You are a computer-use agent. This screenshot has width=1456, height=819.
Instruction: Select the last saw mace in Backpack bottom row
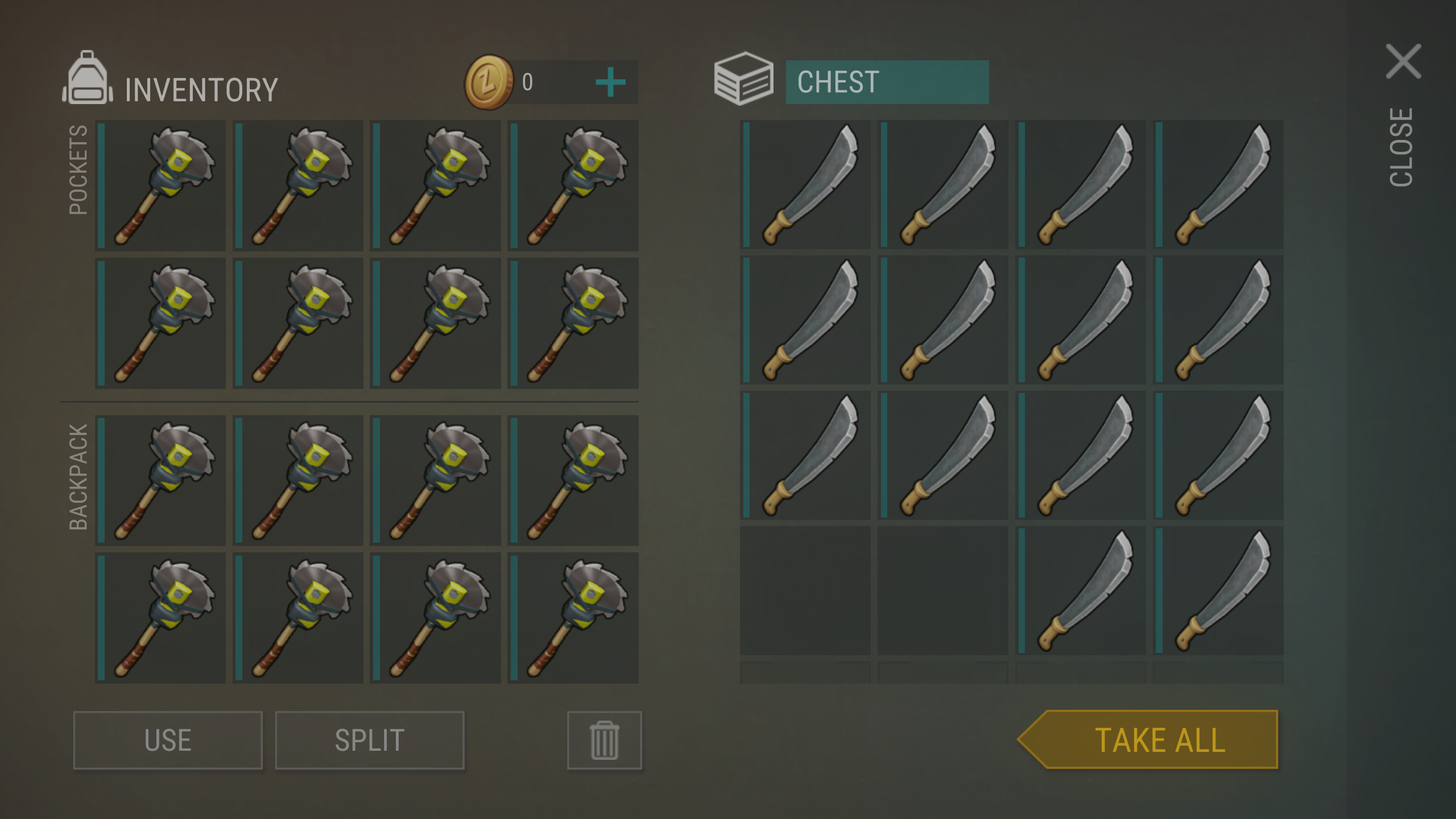point(573,618)
